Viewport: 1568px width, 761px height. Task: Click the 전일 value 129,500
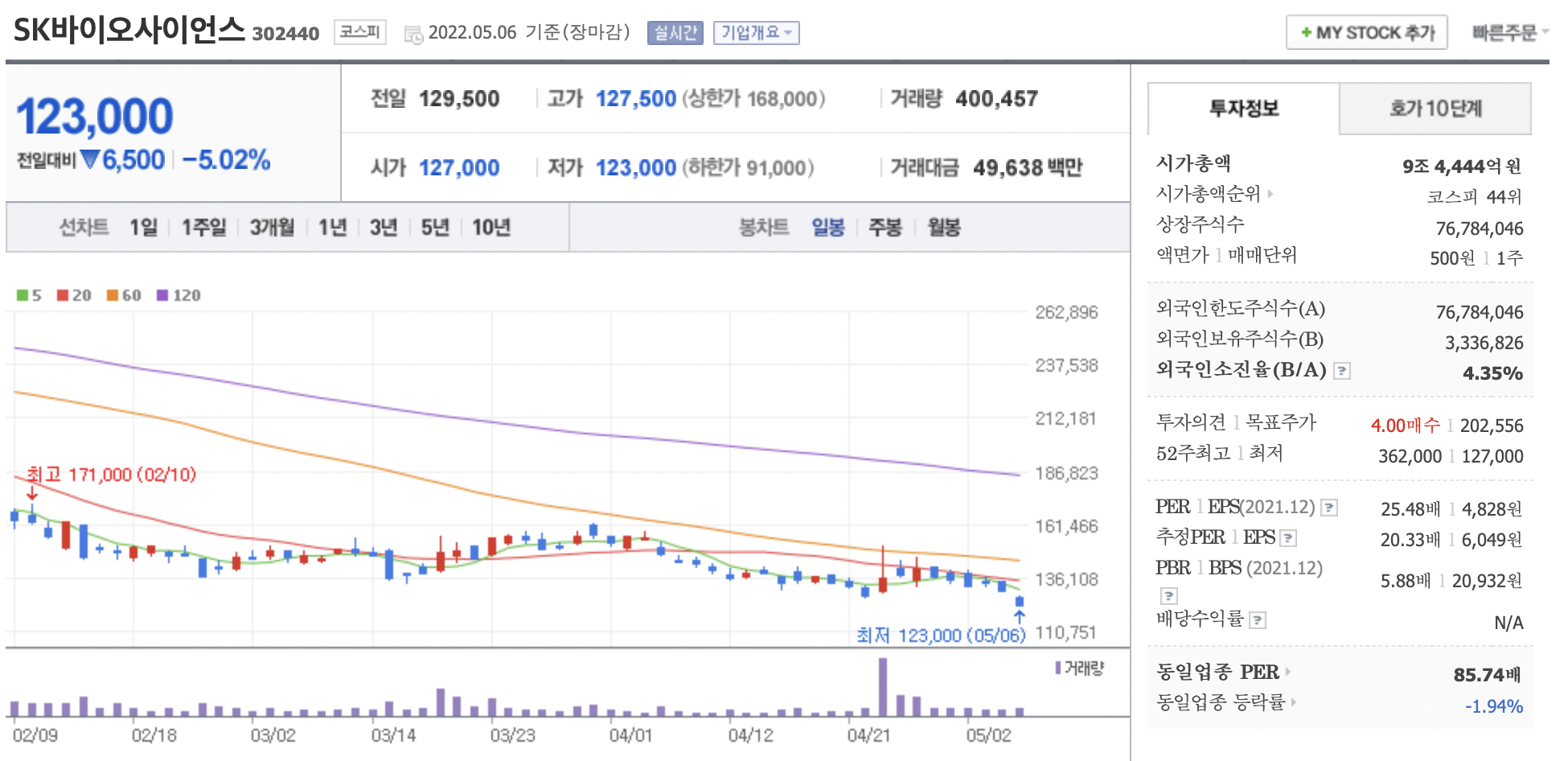click(459, 99)
